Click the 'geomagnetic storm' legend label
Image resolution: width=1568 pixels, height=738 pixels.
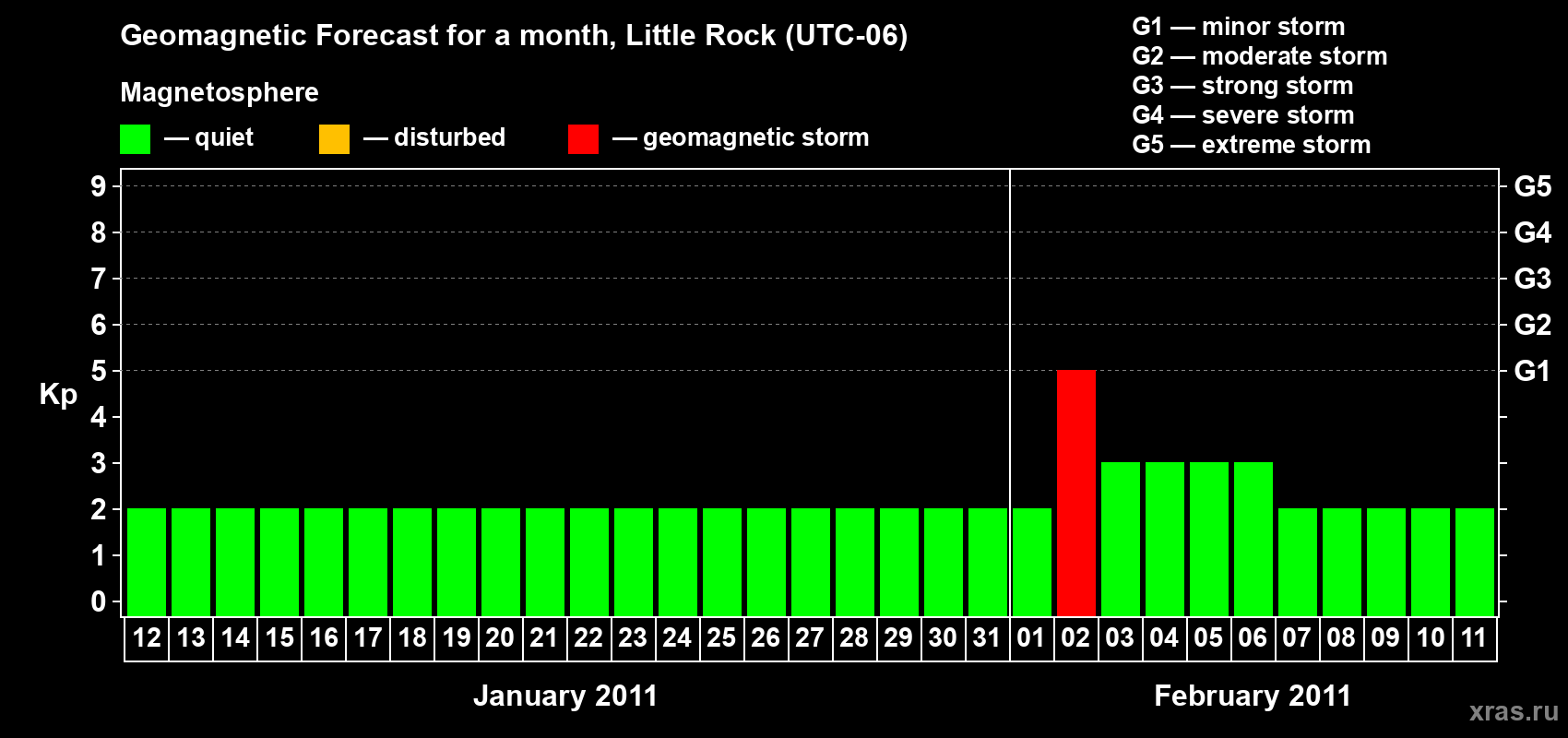point(755,137)
